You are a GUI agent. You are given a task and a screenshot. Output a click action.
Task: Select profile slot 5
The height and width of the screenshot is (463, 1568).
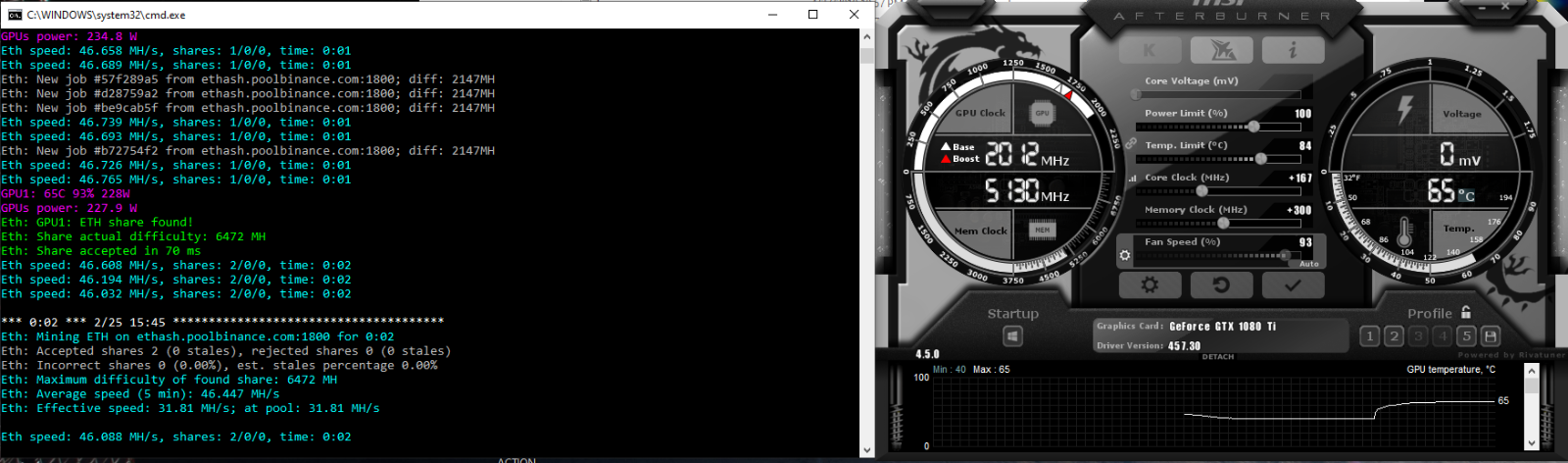pyautogui.click(x=1466, y=336)
